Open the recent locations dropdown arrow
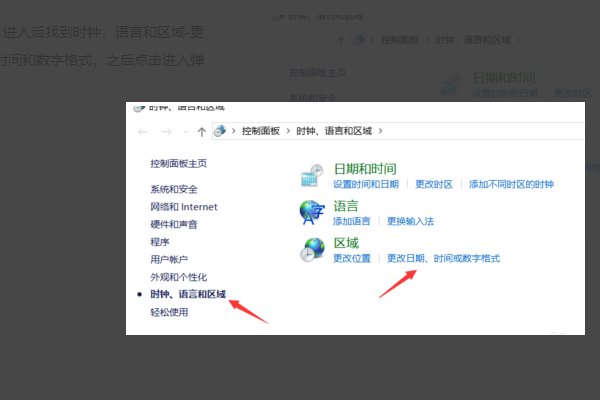The height and width of the screenshot is (400, 600). (x=186, y=132)
